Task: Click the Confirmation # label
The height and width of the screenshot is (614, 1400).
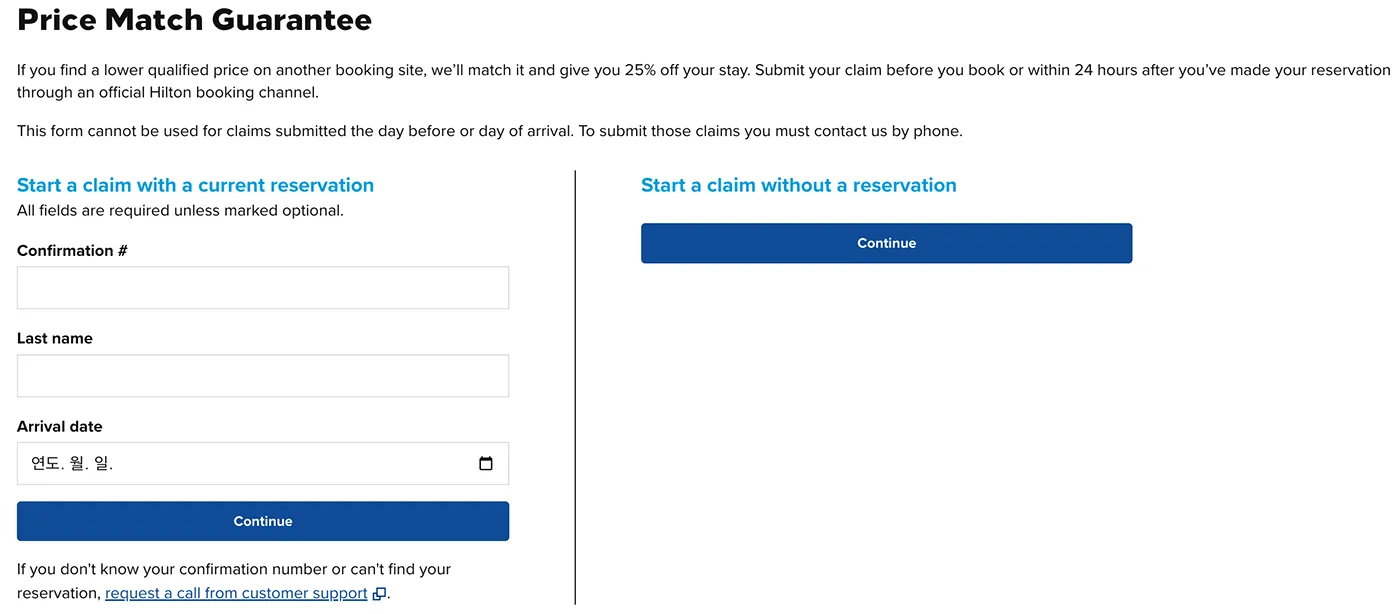Action: click(72, 251)
